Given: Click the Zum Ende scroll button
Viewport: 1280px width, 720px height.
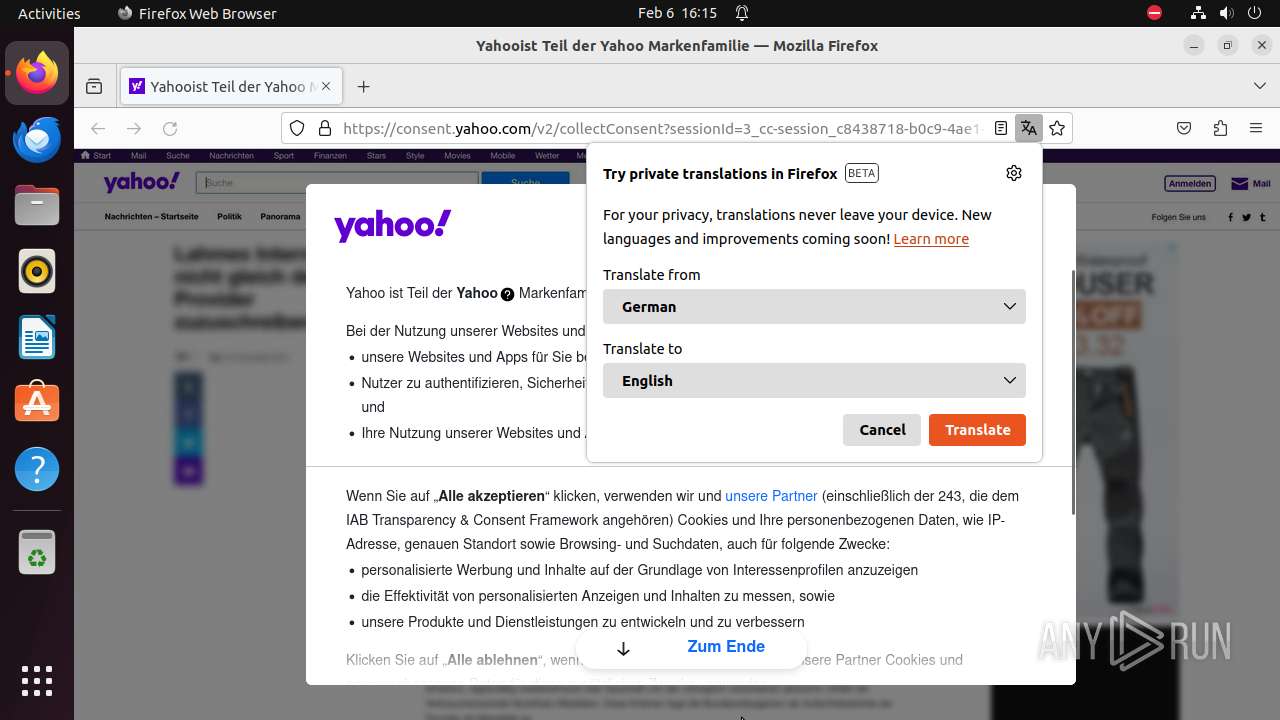Looking at the screenshot, I should pos(691,648).
